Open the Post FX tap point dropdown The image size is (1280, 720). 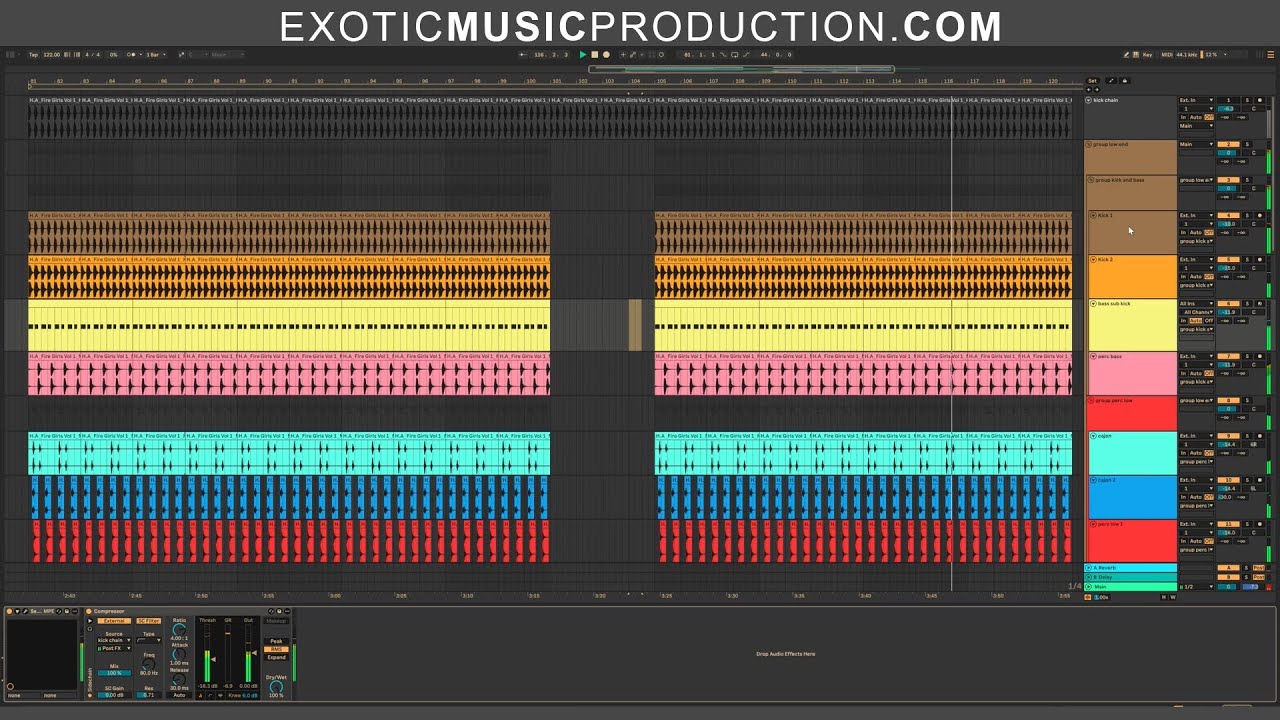pyautogui.click(x=114, y=648)
